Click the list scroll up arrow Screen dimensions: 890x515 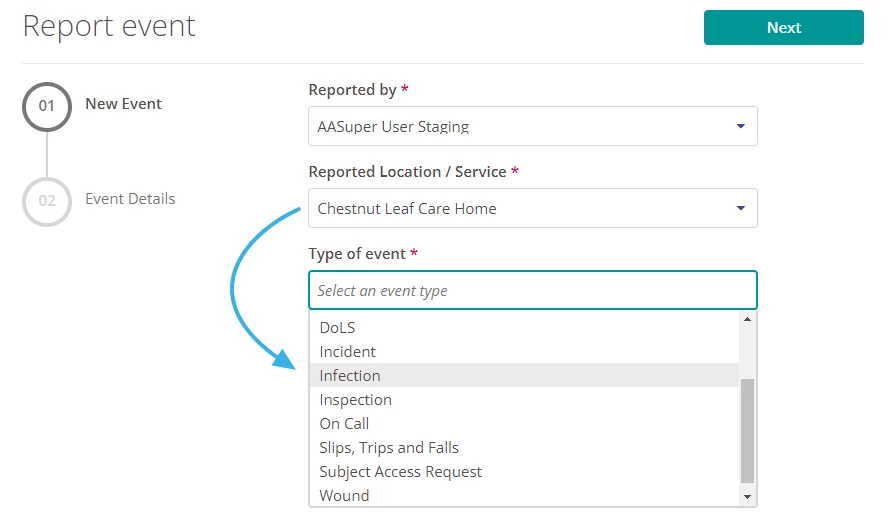pyautogui.click(x=746, y=320)
